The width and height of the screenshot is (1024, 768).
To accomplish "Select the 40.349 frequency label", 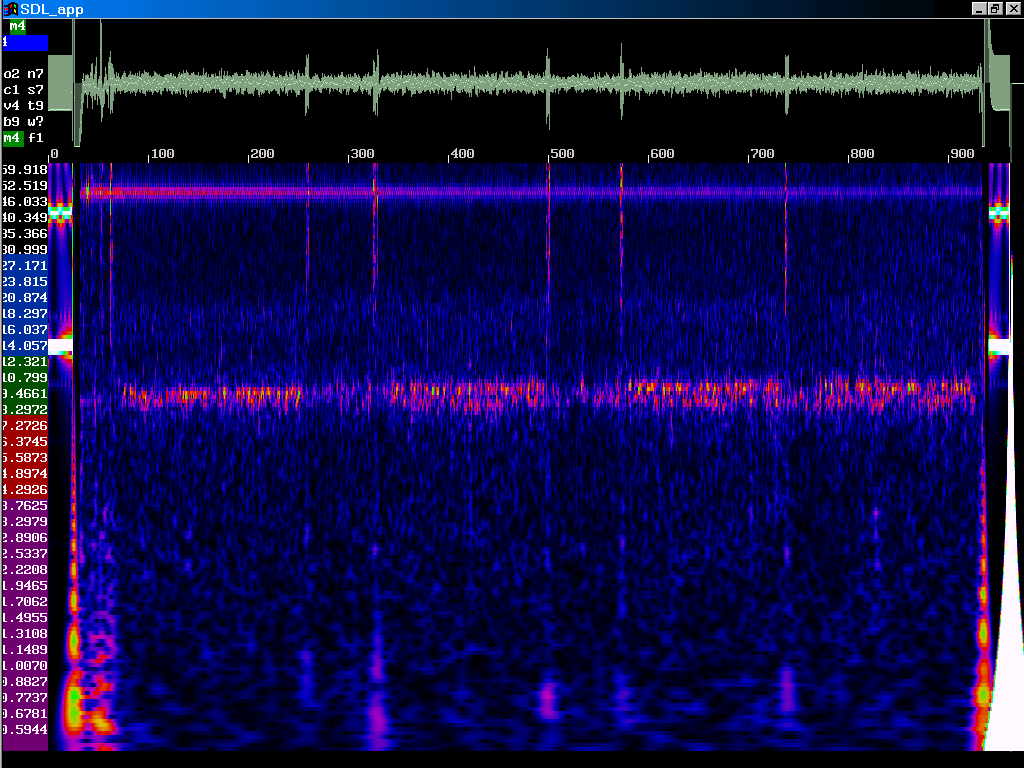I will (25, 217).
